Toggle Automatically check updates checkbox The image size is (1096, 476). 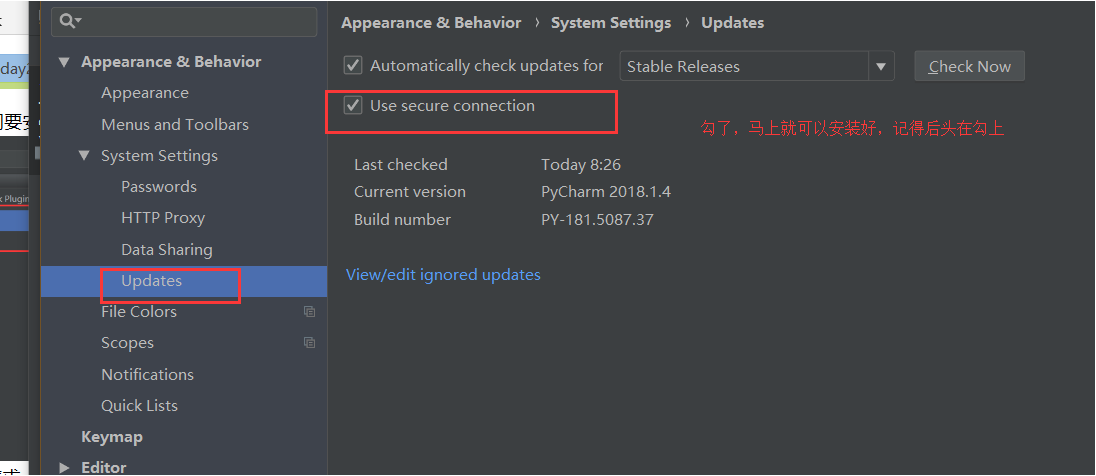353,66
